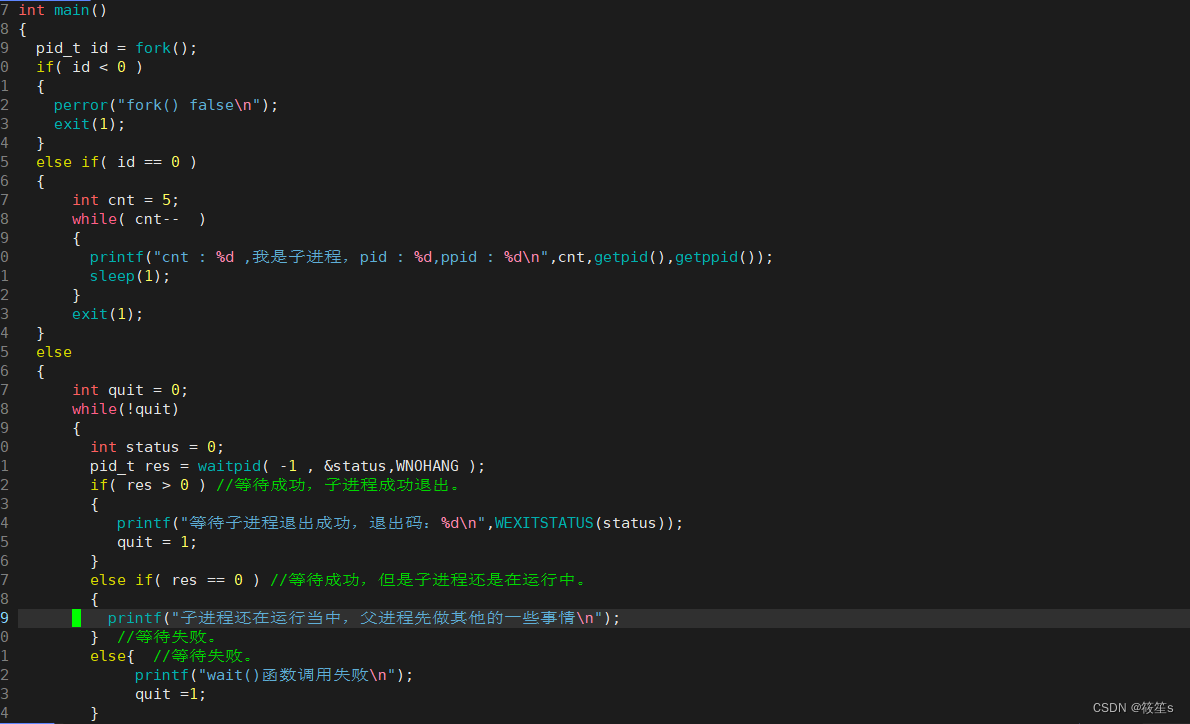Click 'else if( id == 0 )' line
This screenshot has height=724, width=1190.
click(x=116, y=162)
